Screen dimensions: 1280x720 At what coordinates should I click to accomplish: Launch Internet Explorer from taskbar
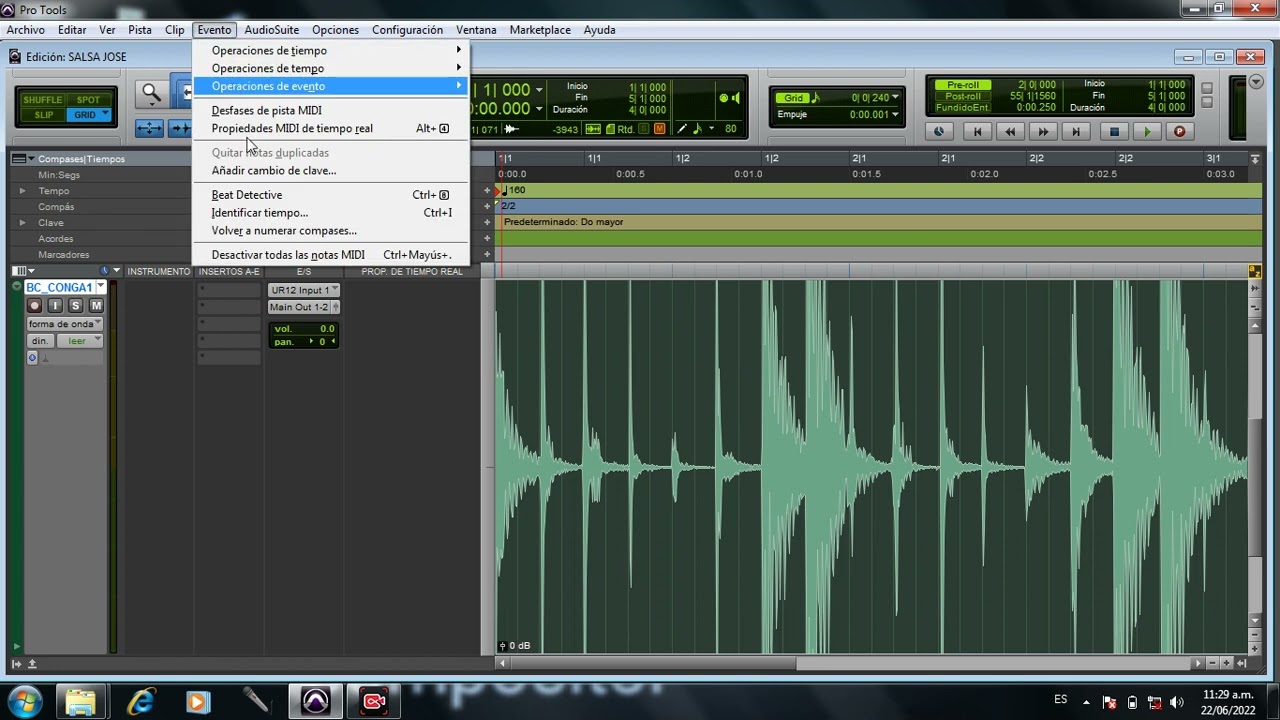click(141, 701)
